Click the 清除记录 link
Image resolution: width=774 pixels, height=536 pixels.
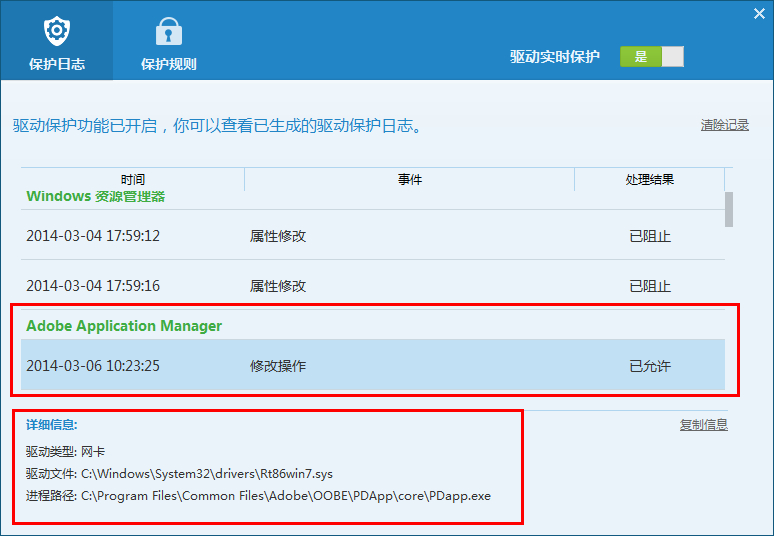(725, 125)
